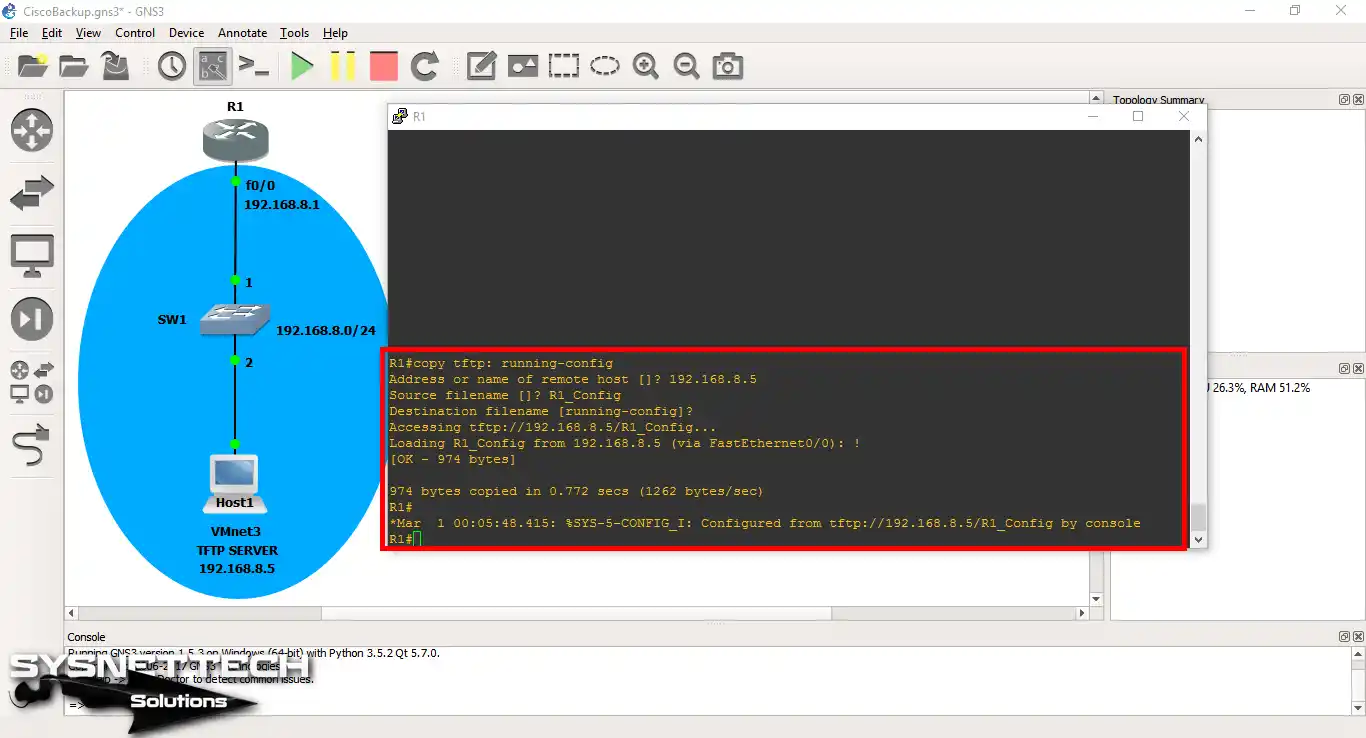
Task: Start all devices with the green play icon
Action: coord(302,66)
